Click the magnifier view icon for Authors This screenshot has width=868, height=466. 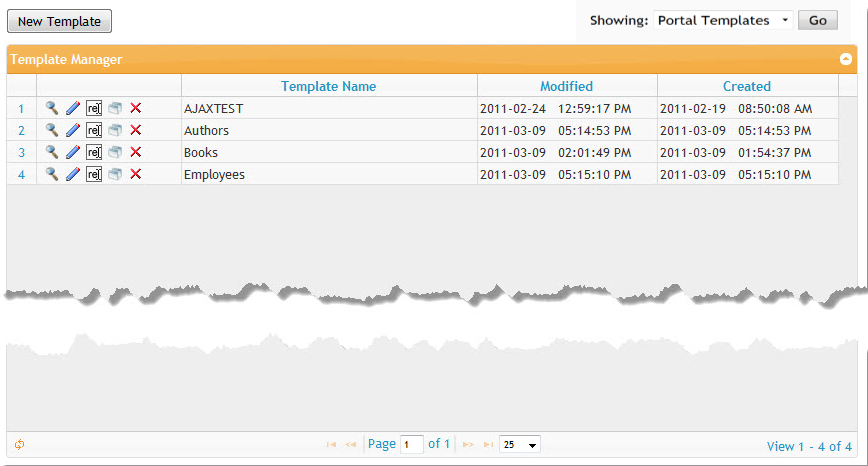[x=52, y=130]
